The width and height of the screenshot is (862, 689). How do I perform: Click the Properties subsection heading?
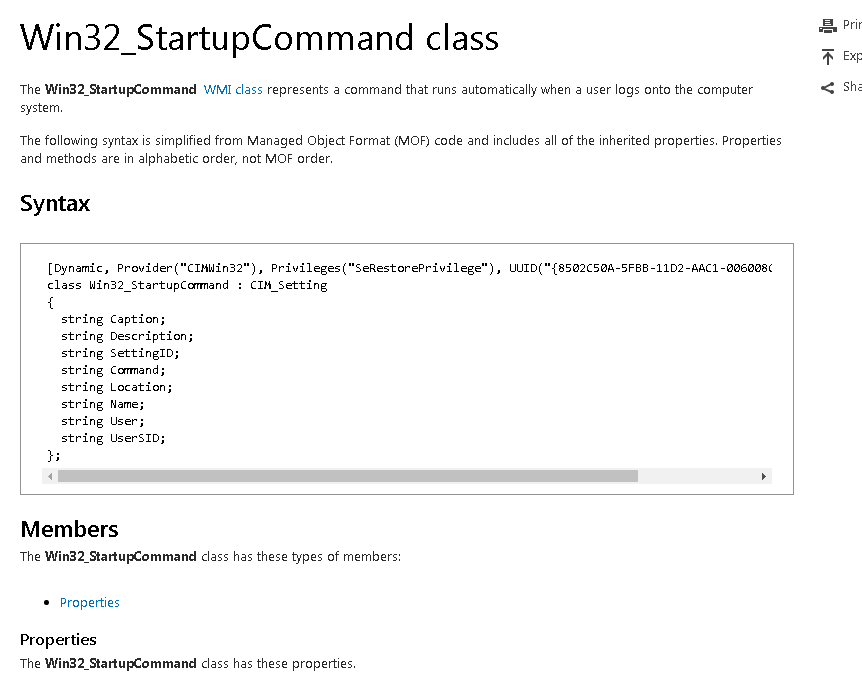point(58,640)
